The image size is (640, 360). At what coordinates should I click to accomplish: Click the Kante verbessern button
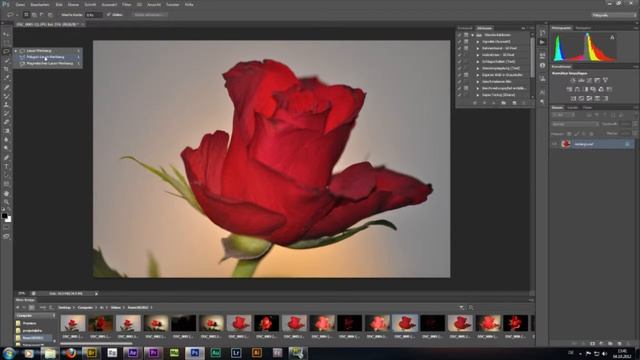tap(150, 15)
